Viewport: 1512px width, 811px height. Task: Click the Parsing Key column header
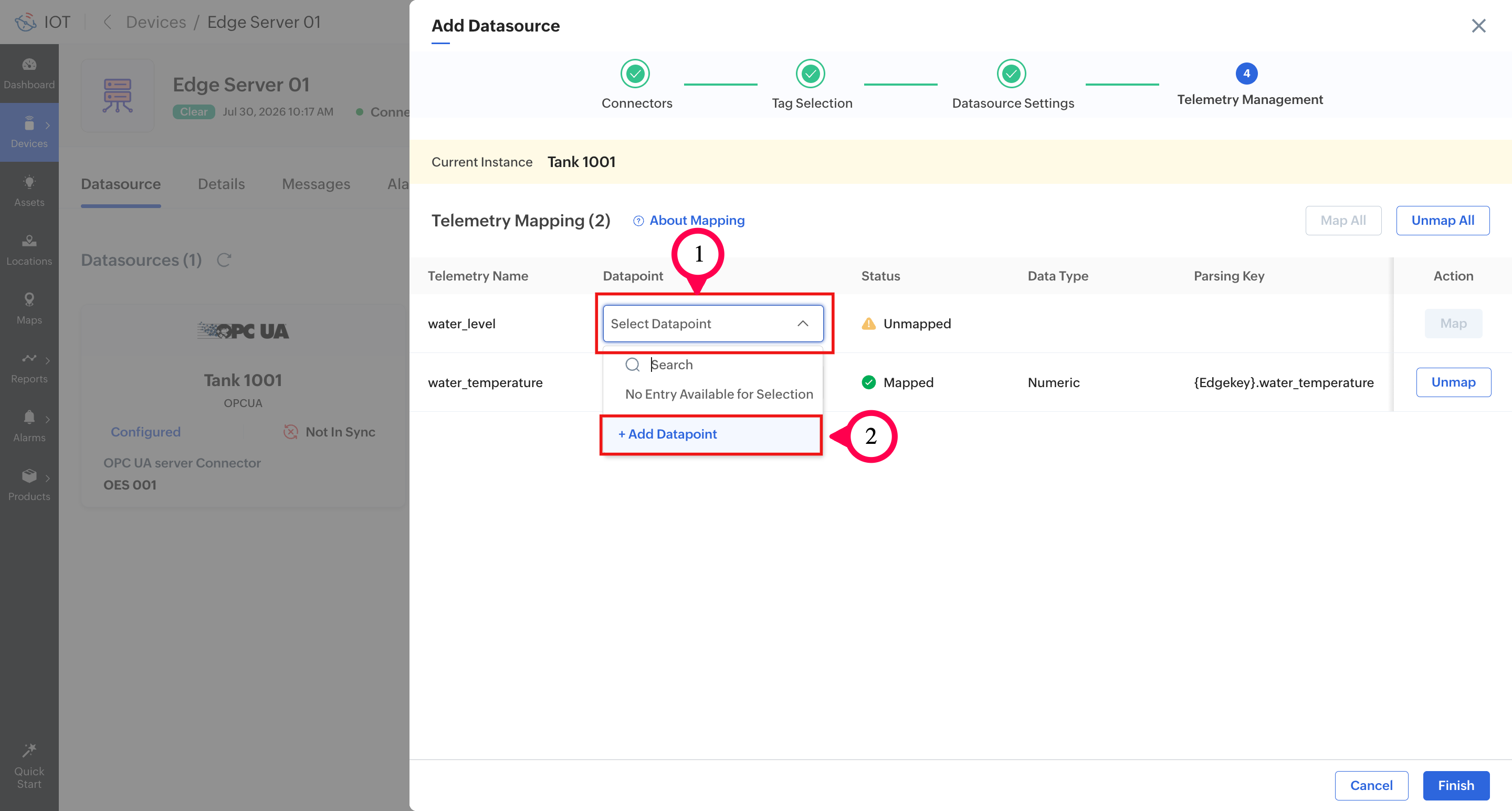[1229, 276]
